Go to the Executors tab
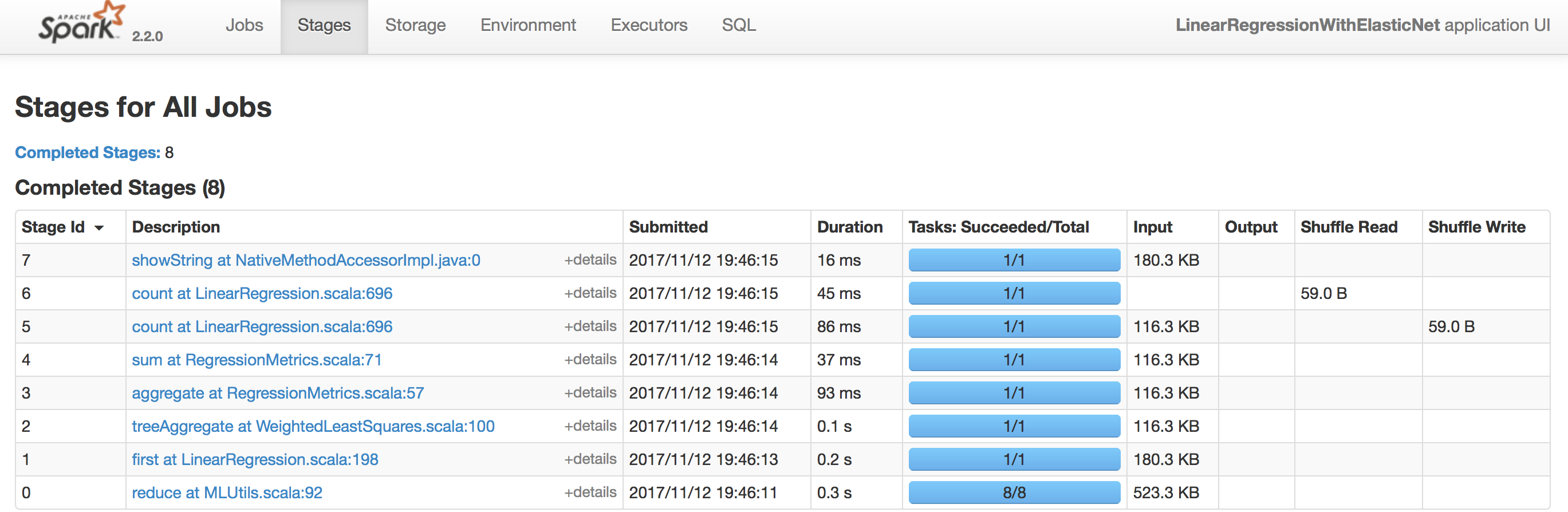The height and width of the screenshot is (512, 1568). click(x=649, y=25)
